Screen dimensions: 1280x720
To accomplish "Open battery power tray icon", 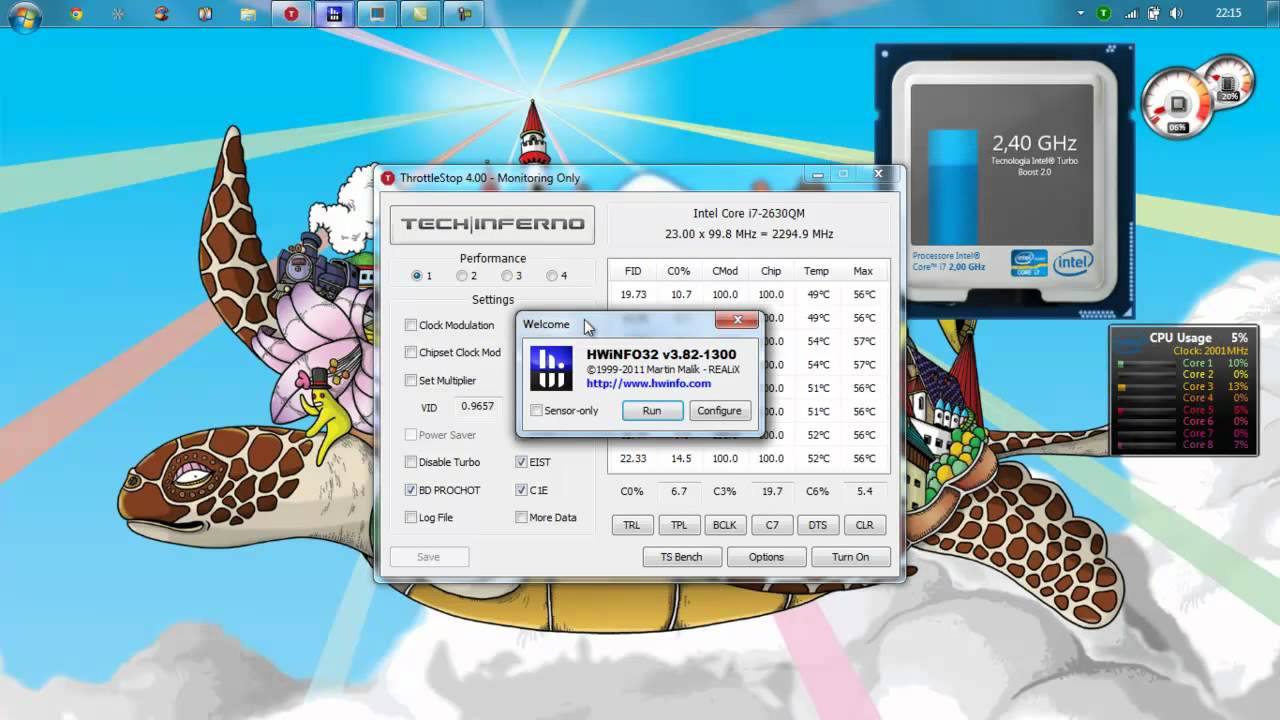I will pyautogui.click(x=1153, y=14).
